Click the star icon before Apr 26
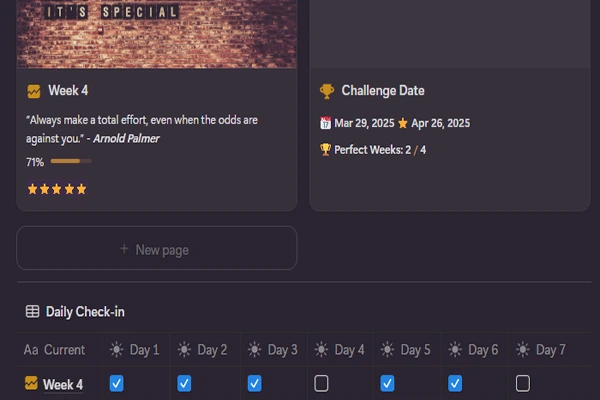Image resolution: width=600 pixels, height=400 pixels. pos(402,123)
